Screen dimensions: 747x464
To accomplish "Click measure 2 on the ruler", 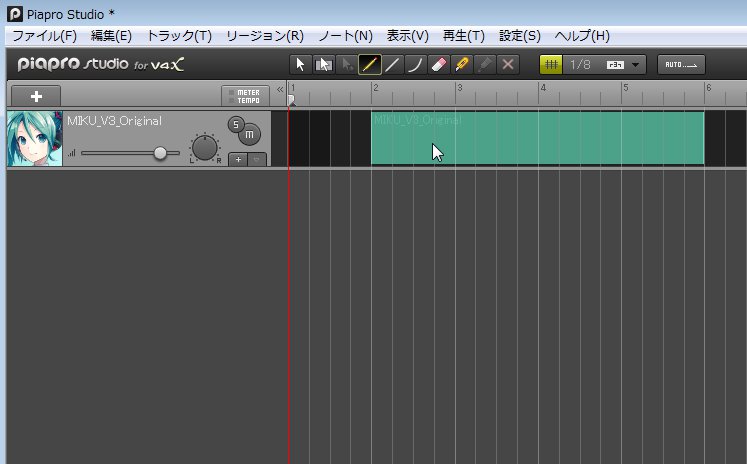I will (376, 88).
